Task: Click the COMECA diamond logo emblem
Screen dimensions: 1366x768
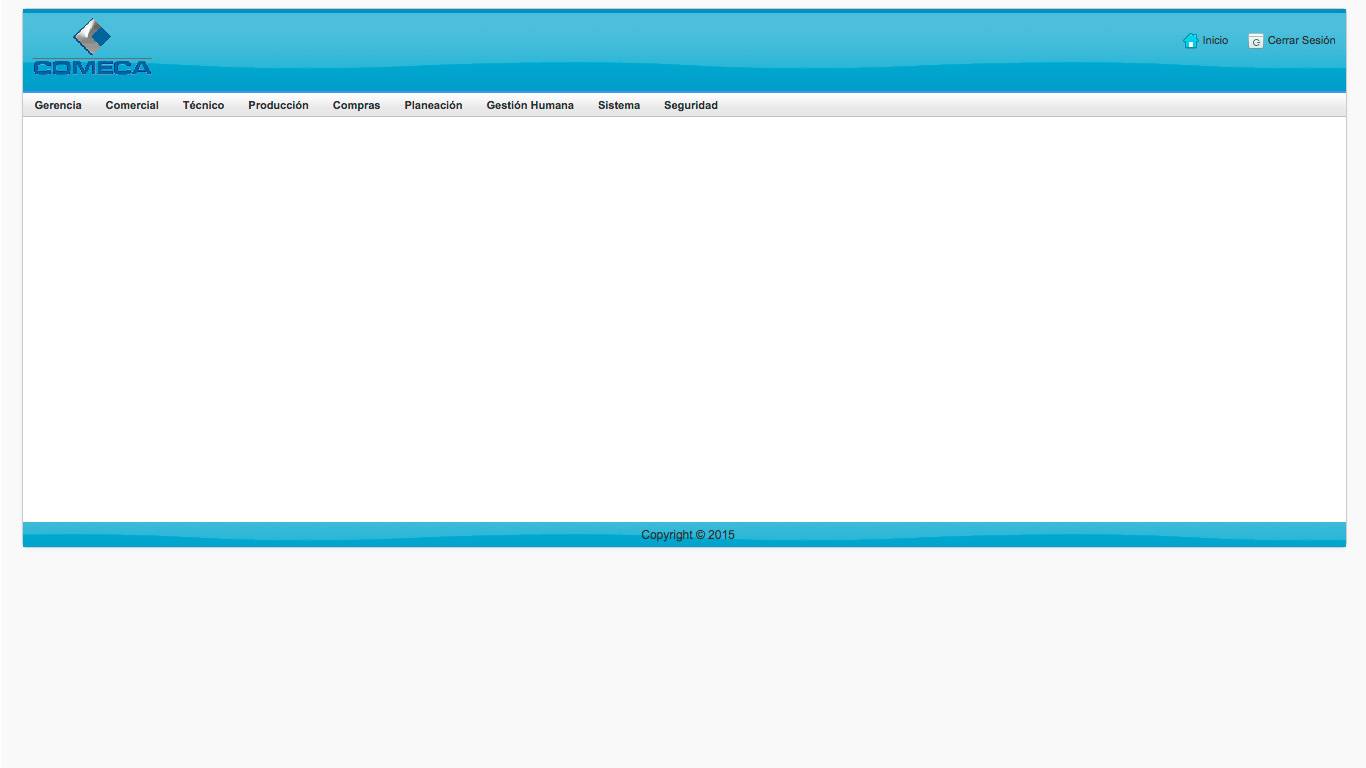Action: [x=92, y=37]
